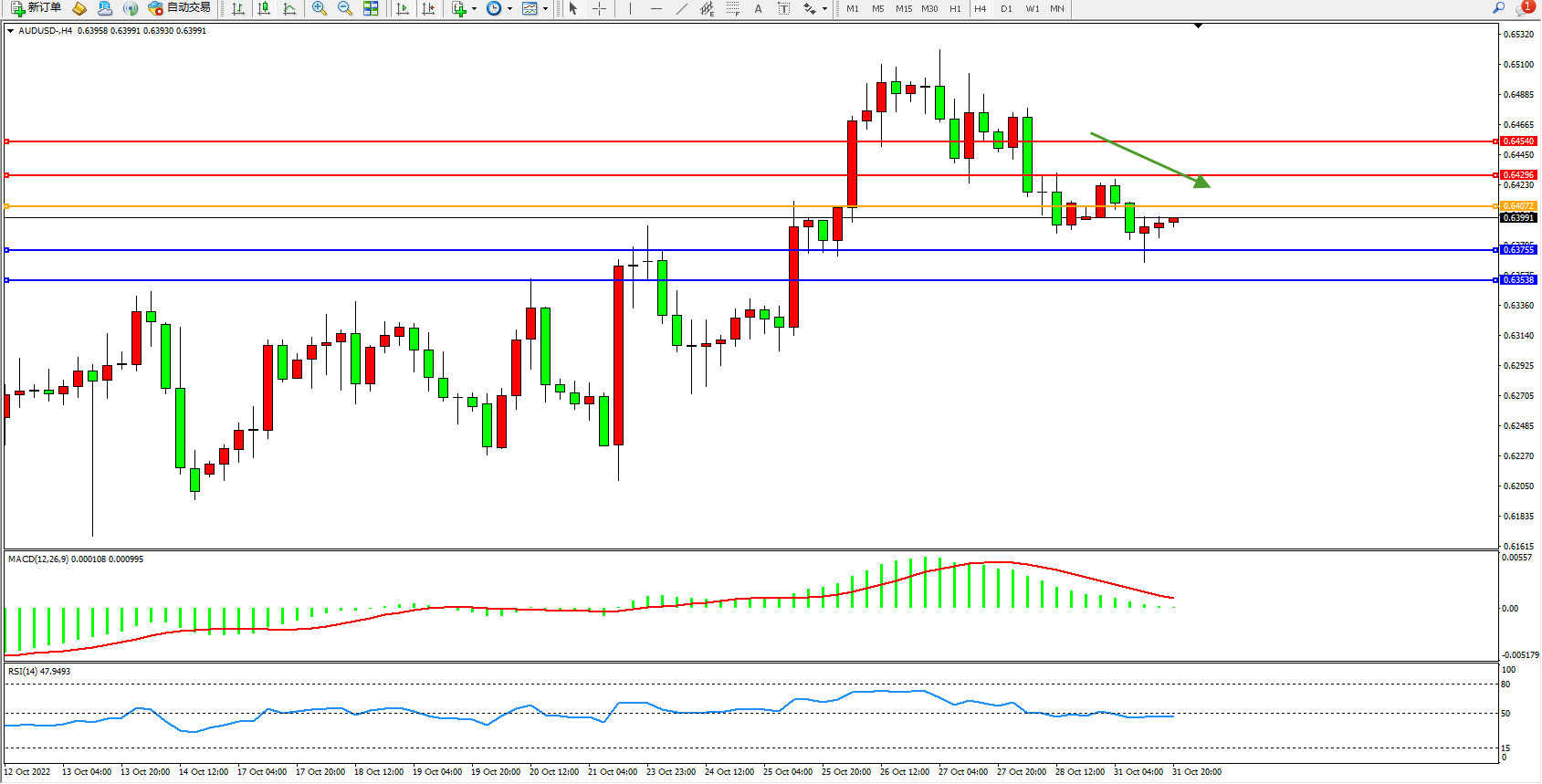Image resolution: width=1542 pixels, height=784 pixels.
Task: Open the notifications chat bubble
Action: pyautogui.click(x=1524, y=8)
